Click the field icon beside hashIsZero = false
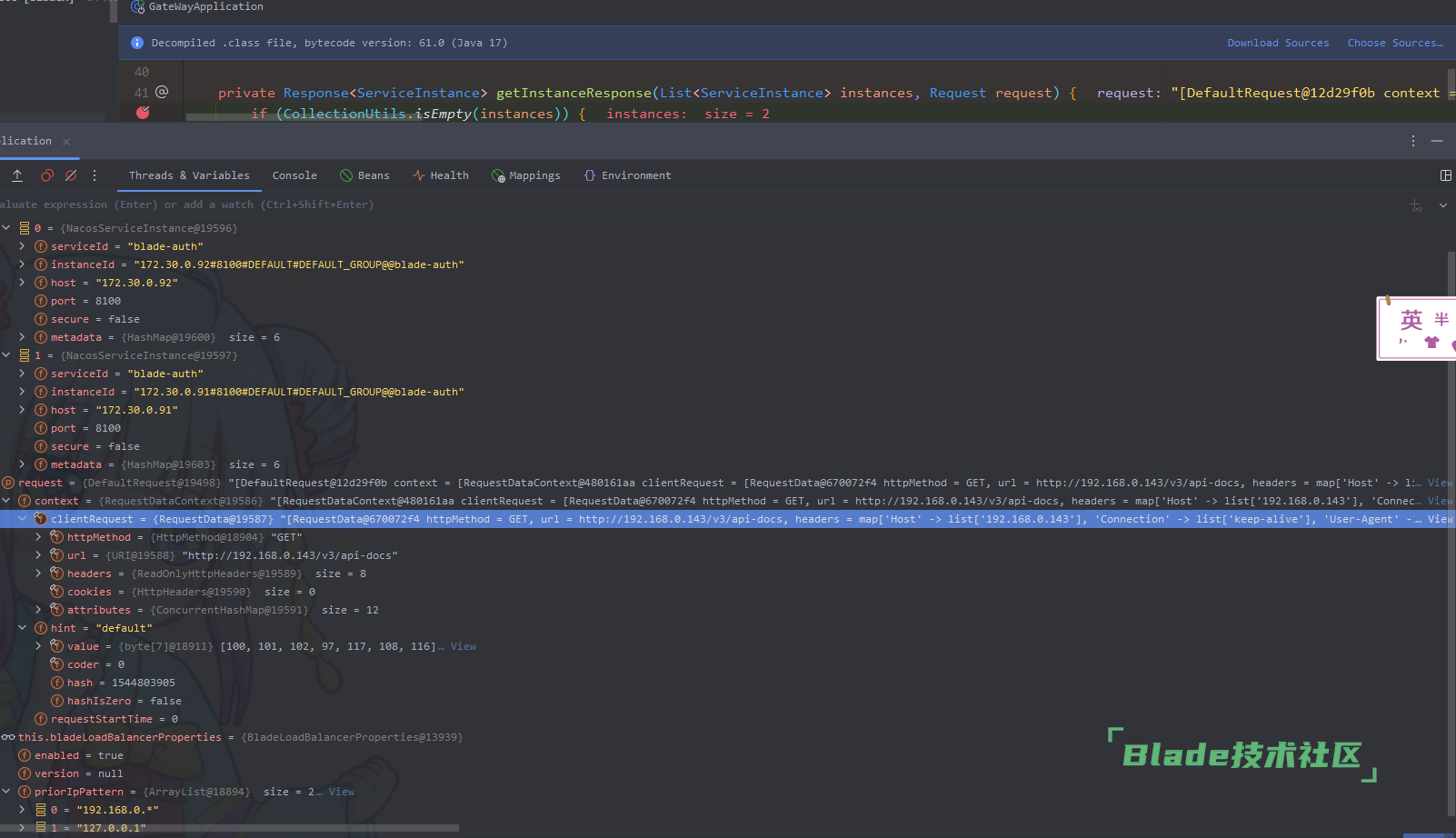This screenshot has height=838, width=1456. 57,701
